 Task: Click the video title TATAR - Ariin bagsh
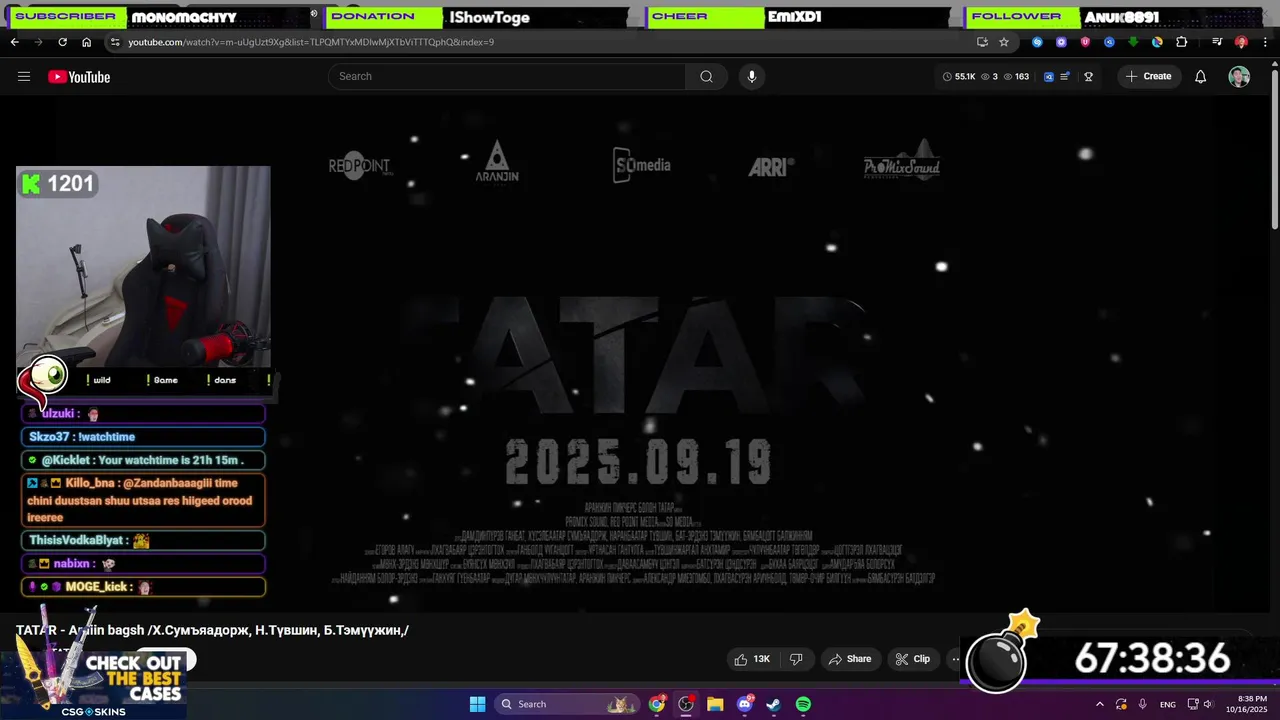212,630
